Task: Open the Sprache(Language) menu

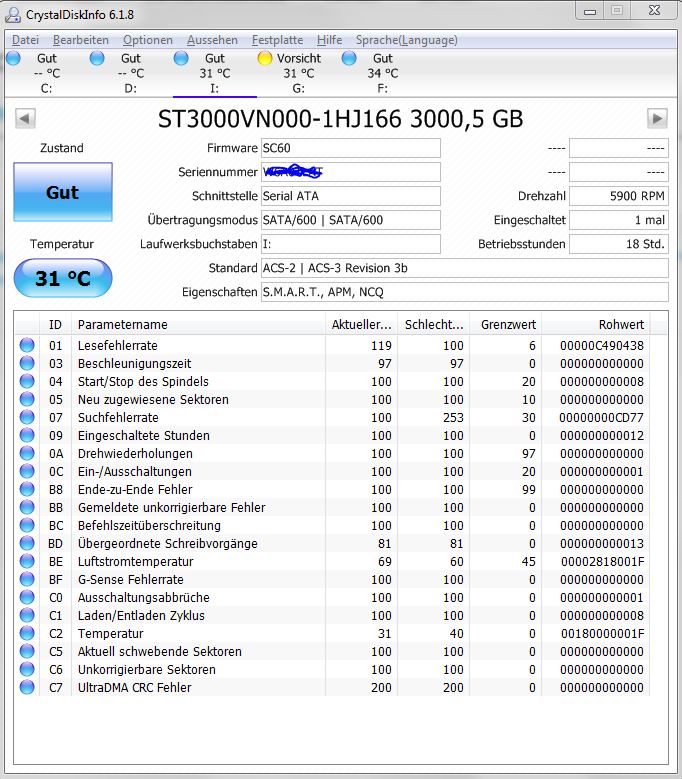Action: click(407, 40)
